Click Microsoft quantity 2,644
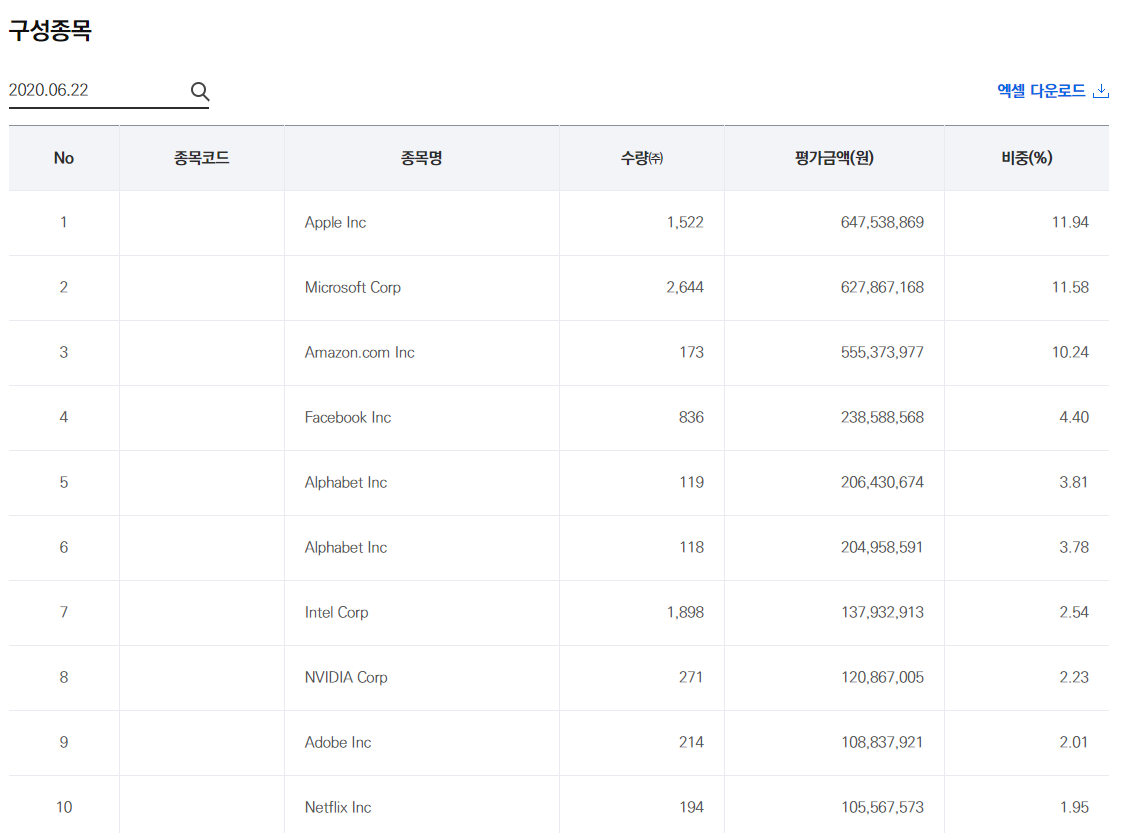Screen dimensions: 1144x833 pyautogui.click(x=685, y=287)
